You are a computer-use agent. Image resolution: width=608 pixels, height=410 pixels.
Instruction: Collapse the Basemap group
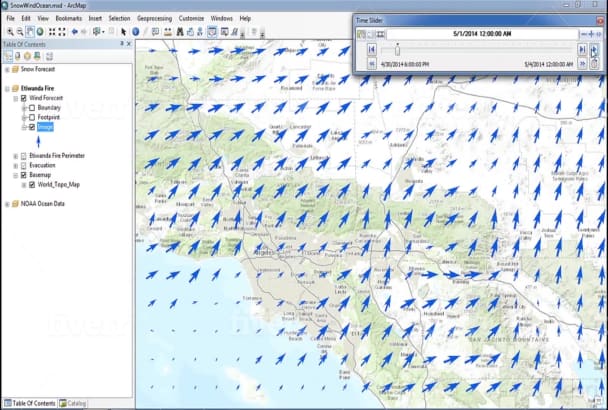(x=16, y=175)
